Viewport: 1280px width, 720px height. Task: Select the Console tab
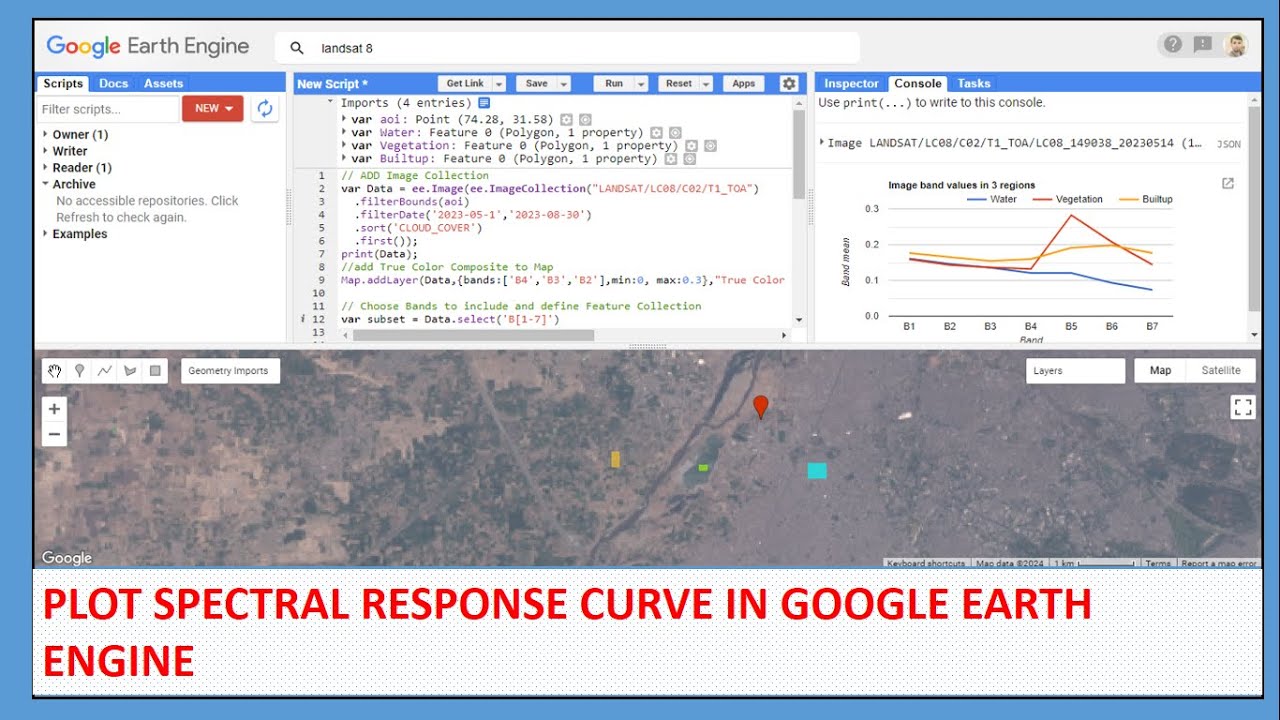point(917,84)
